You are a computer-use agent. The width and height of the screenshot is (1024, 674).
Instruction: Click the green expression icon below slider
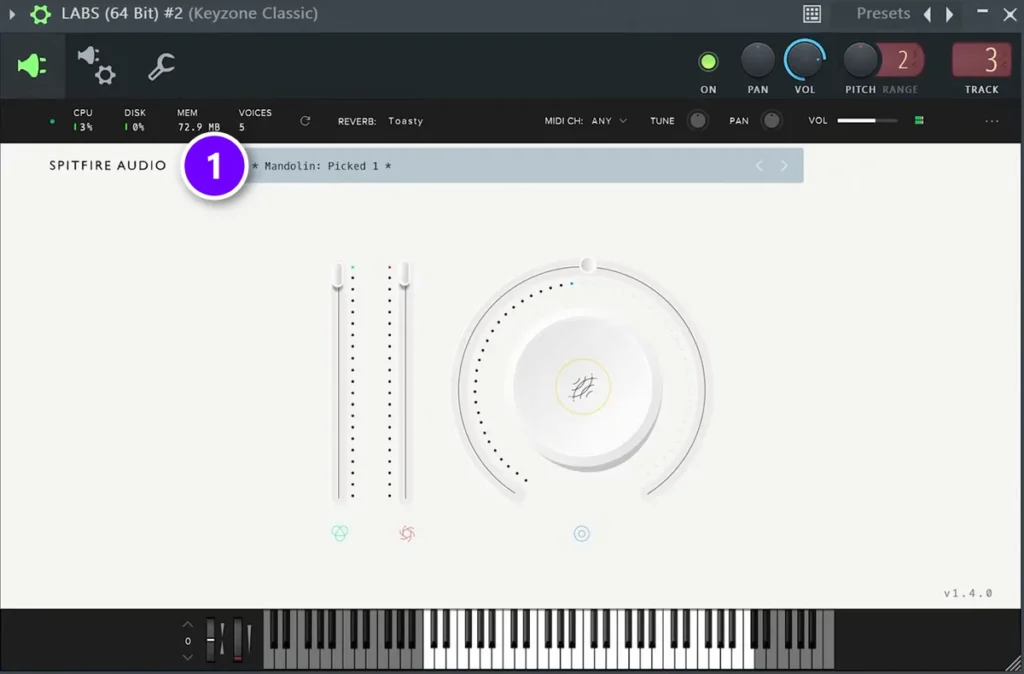340,534
